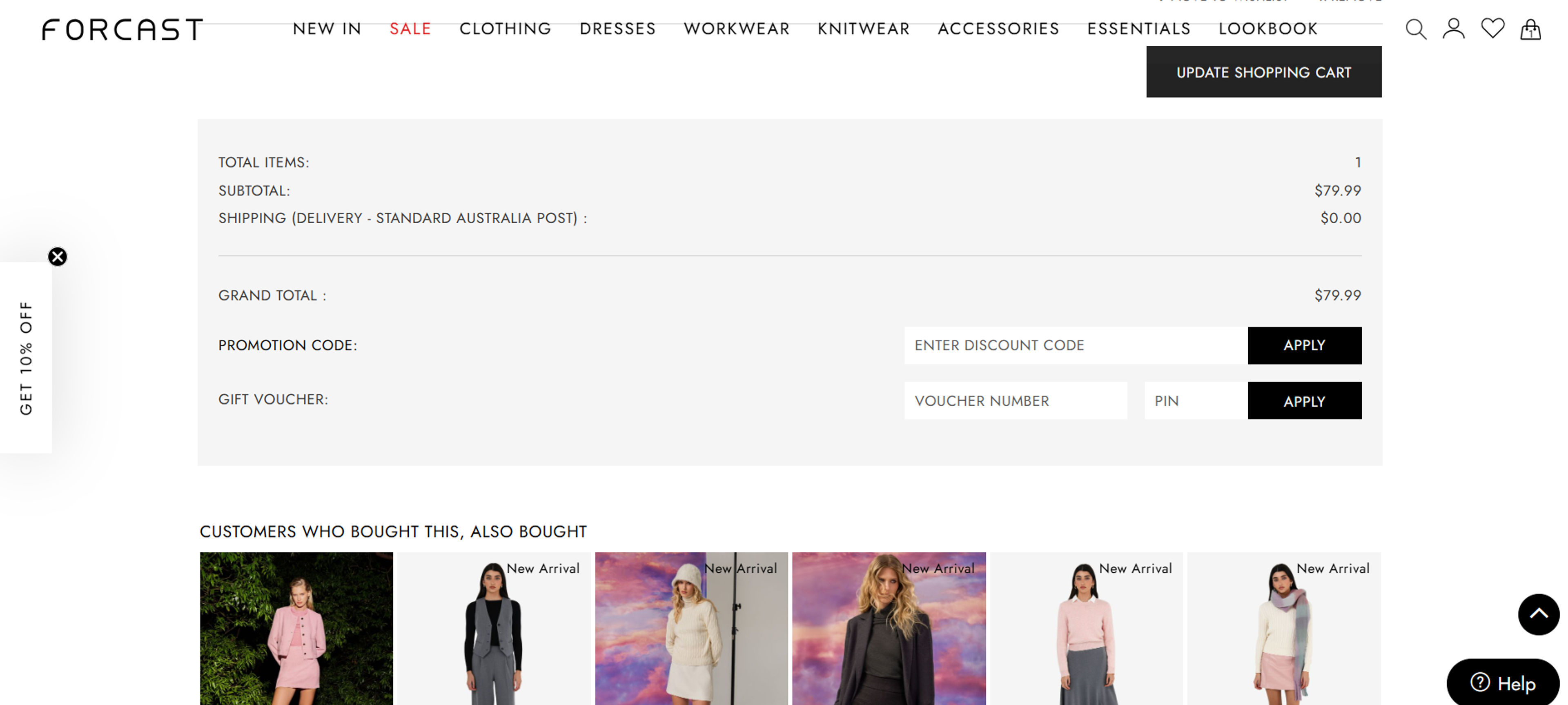Open the LOOKBOOK menu
The width and height of the screenshot is (1568, 705).
(x=1268, y=29)
